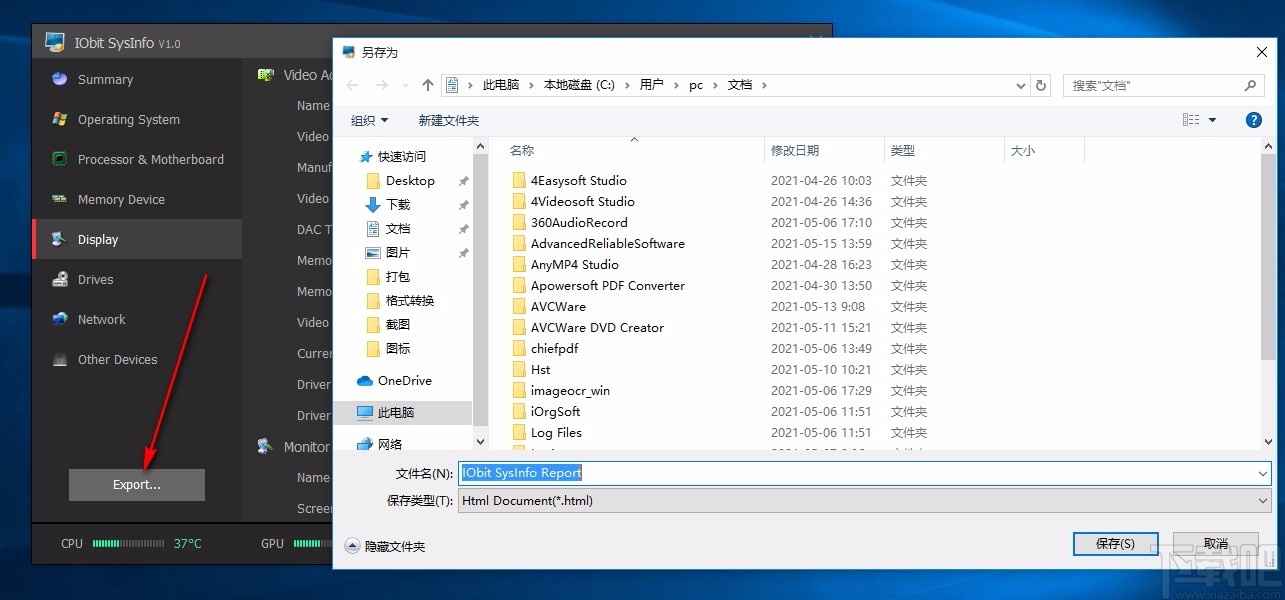View Processor & Motherboard information
Screen dimensions: 1285x600
coord(150,159)
